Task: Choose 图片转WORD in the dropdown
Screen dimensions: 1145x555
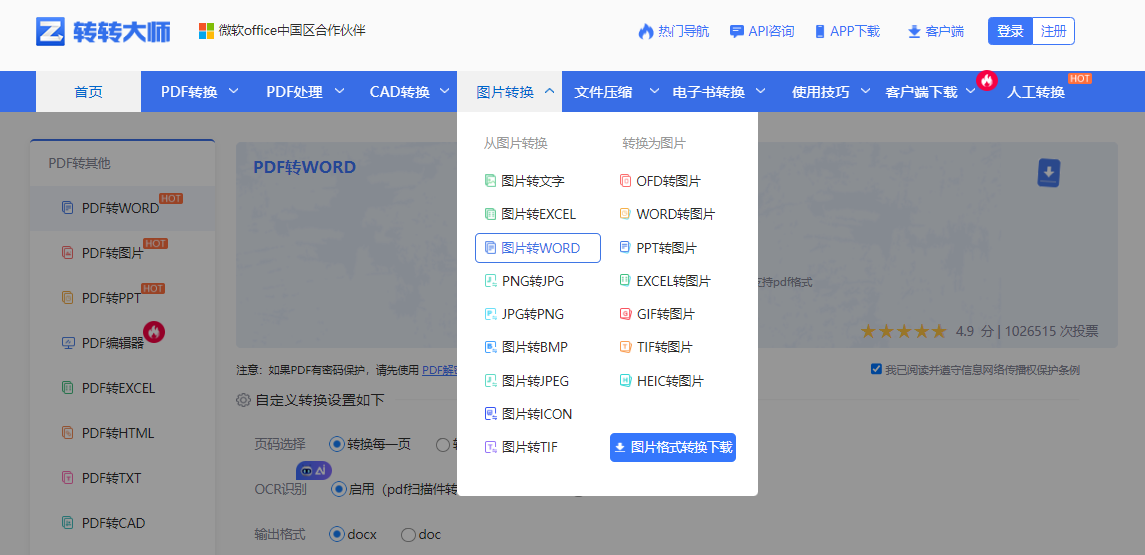Action: click(538, 248)
